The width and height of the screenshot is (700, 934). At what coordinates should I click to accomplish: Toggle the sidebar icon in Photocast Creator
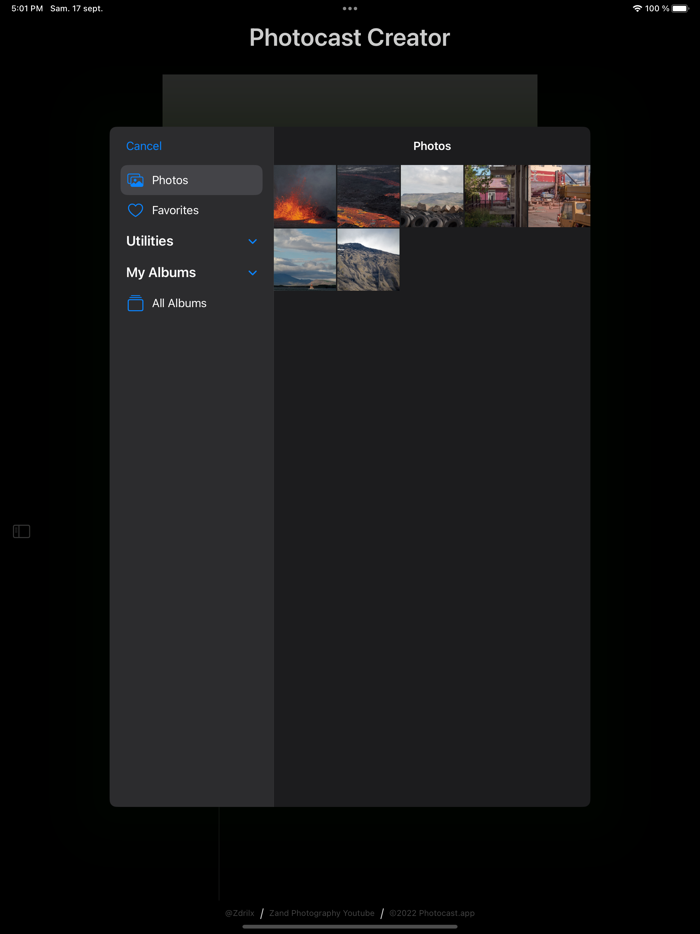click(21, 531)
